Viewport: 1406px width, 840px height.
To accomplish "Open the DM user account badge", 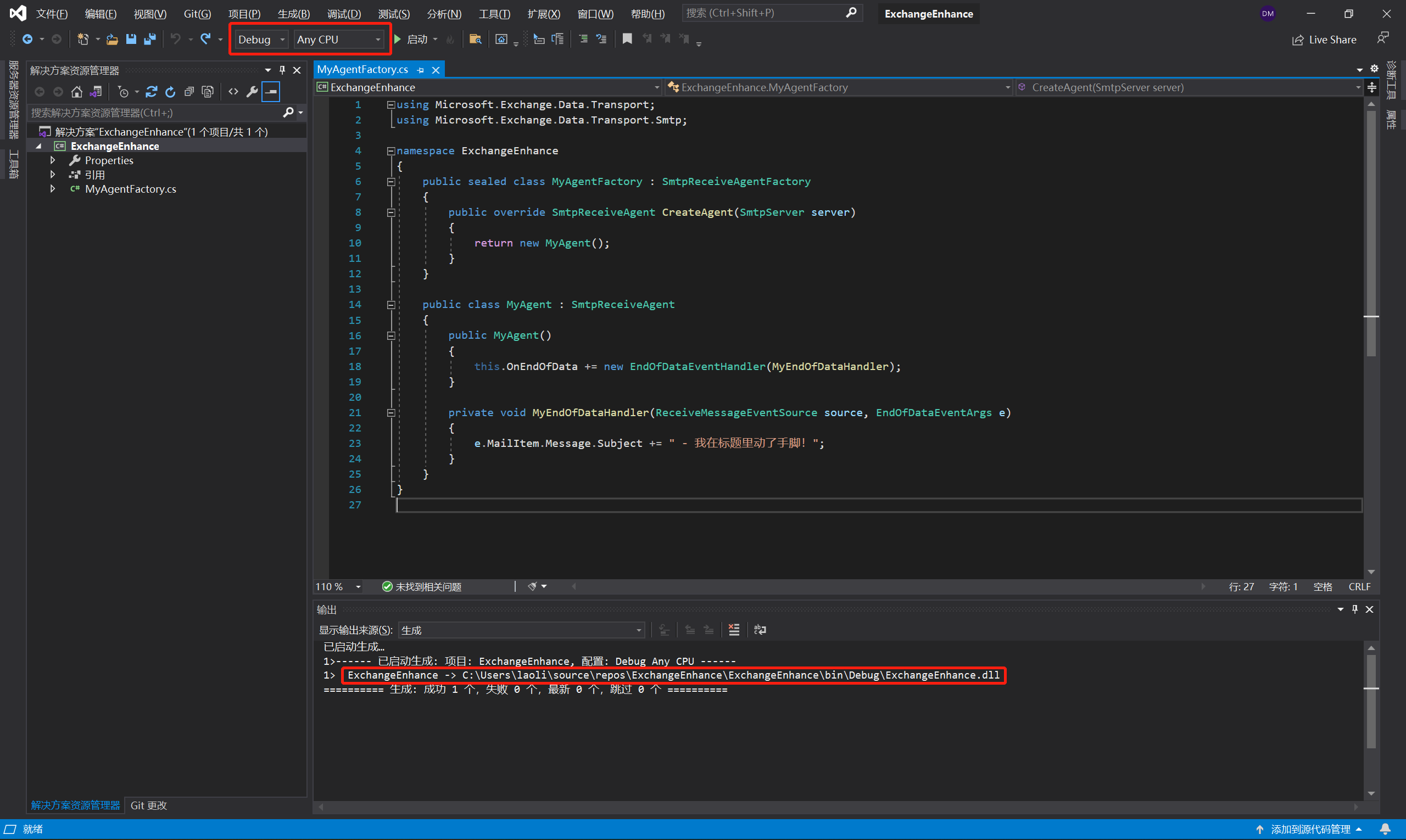I will pos(1268,14).
